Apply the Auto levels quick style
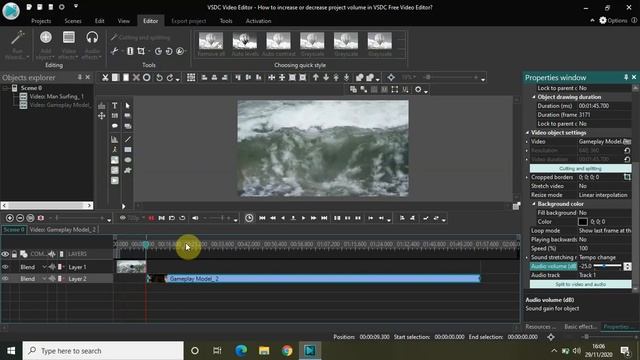 pyautogui.click(x=244, y=44)
